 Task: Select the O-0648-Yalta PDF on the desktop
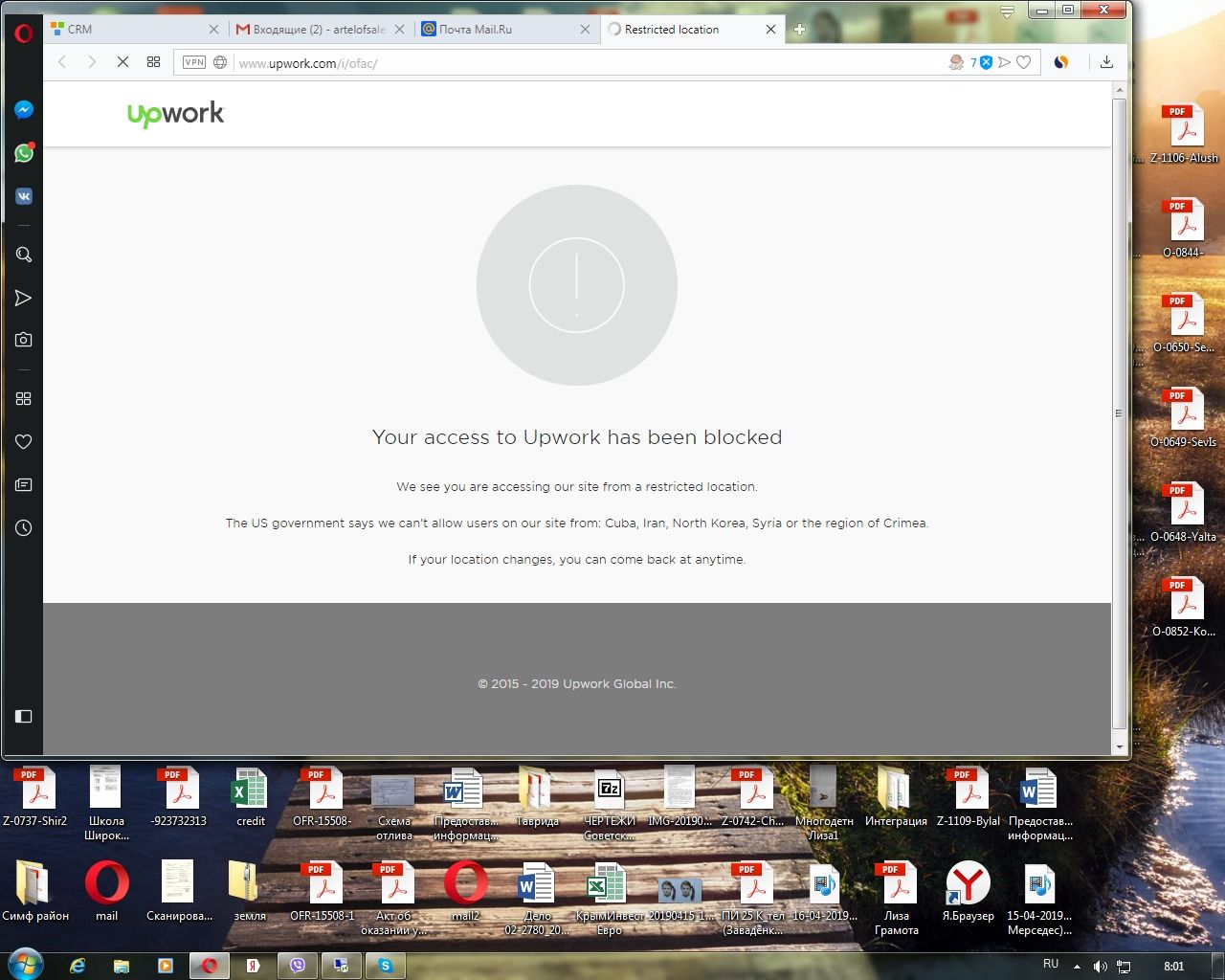tap(1184, 512)
